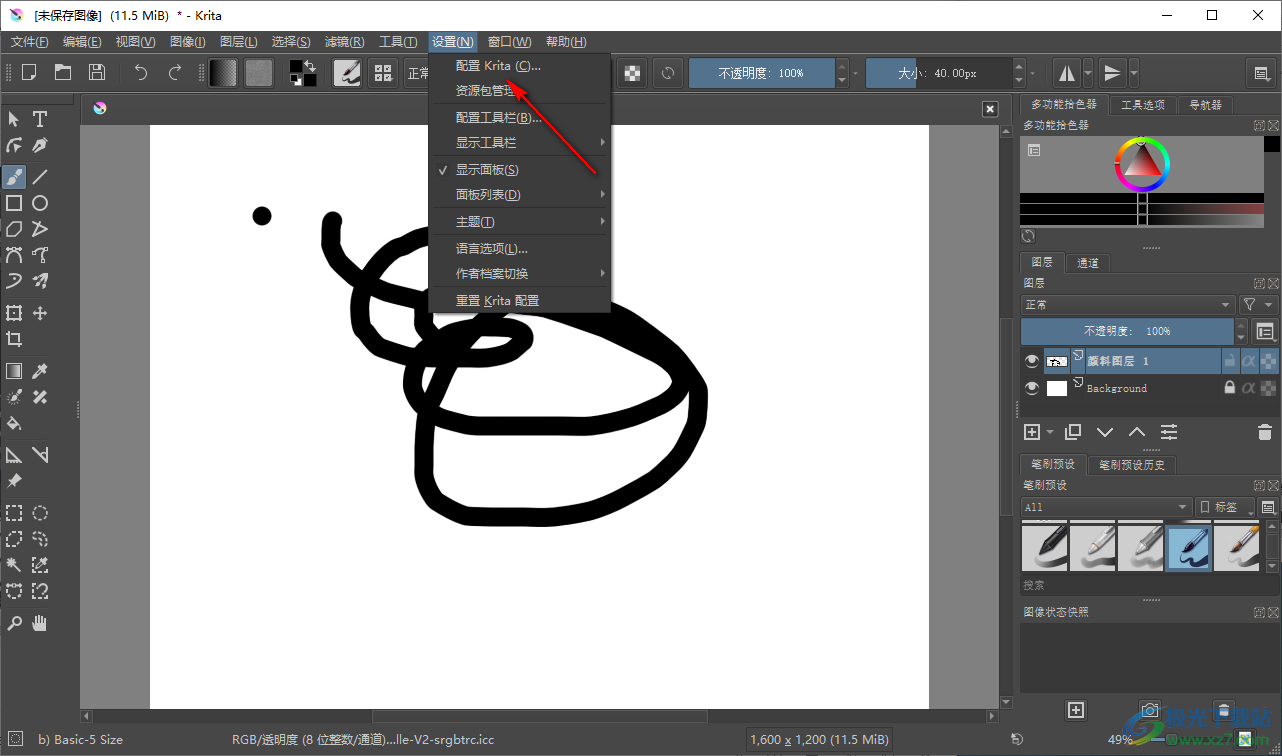Select the Crop tool
This screenshot has height=756, width=1282.
tap(14, 339)
